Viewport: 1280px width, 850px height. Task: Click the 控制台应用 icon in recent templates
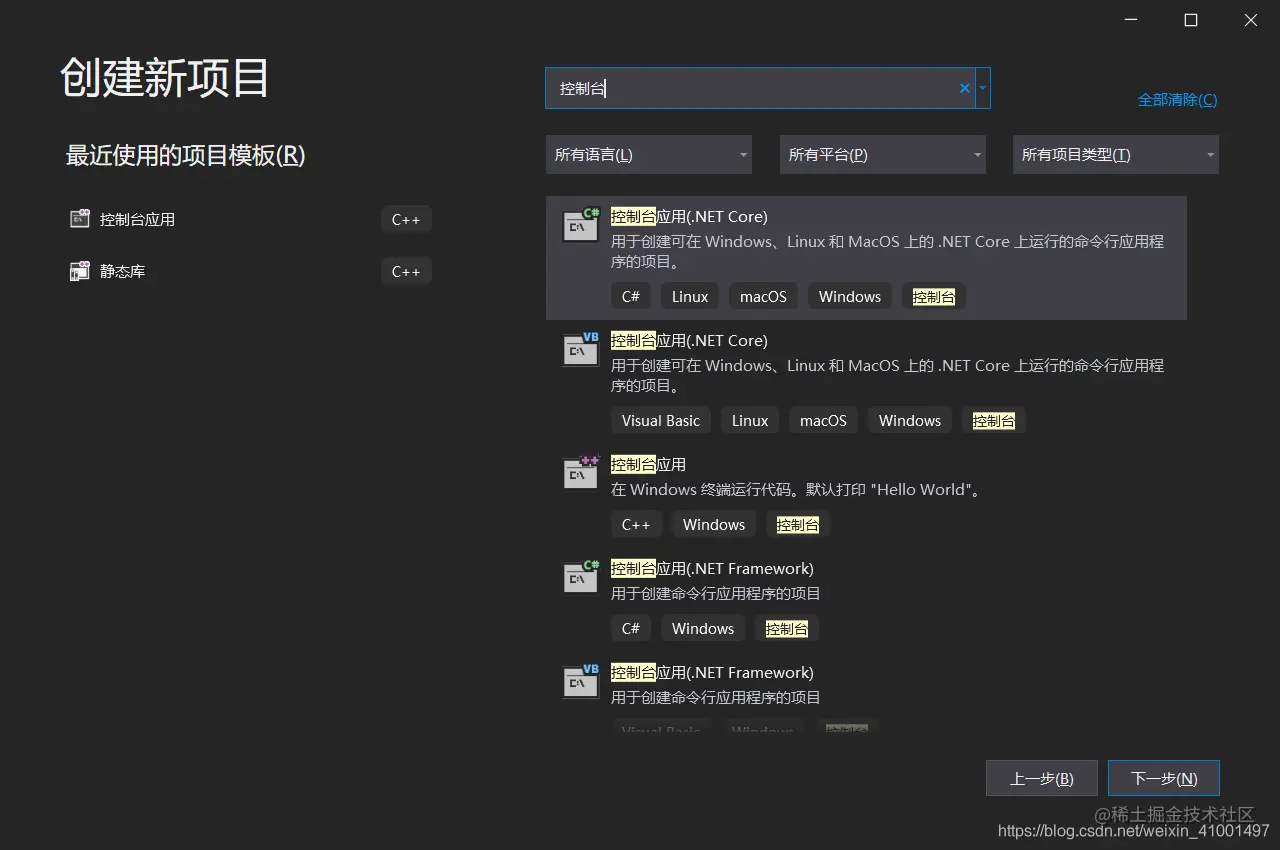79,219
